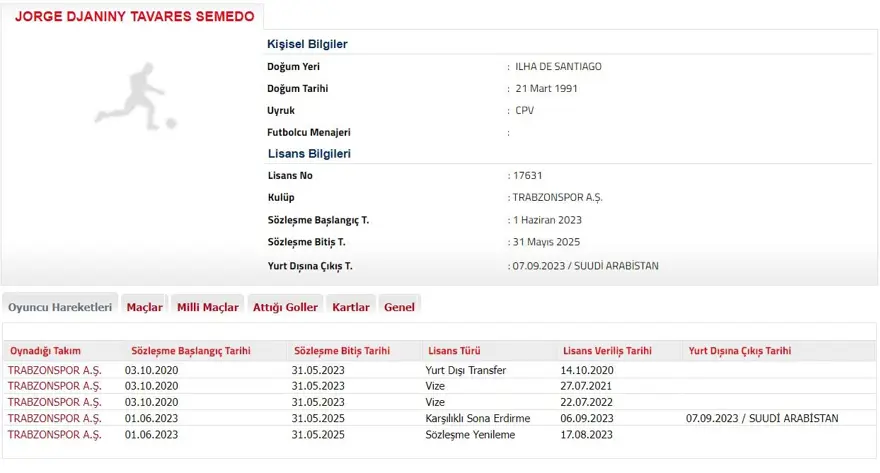Open Trabzonspor link in Yurt Dışı Transfer row
The height and width of the screenshot is (473, 880).
pos(55,370)
